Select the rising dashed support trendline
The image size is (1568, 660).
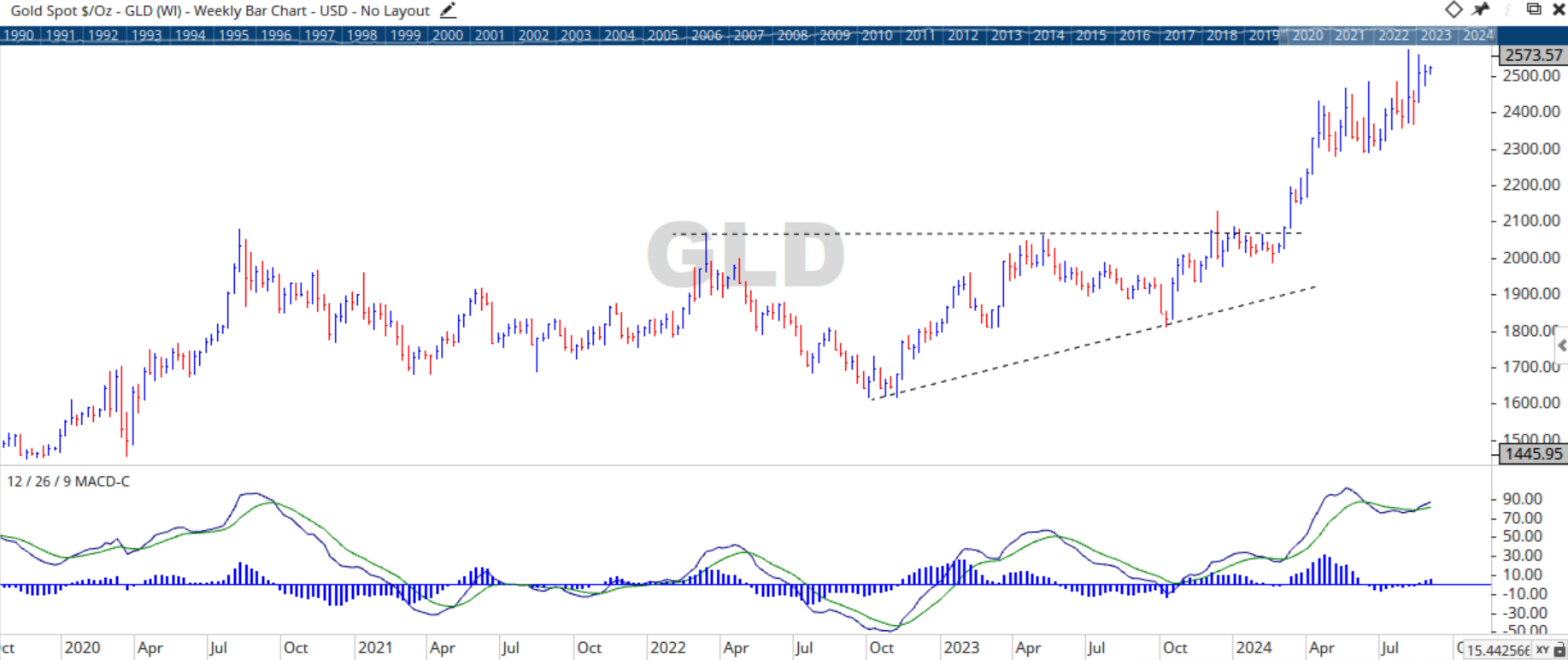(x=1094, y=343)
